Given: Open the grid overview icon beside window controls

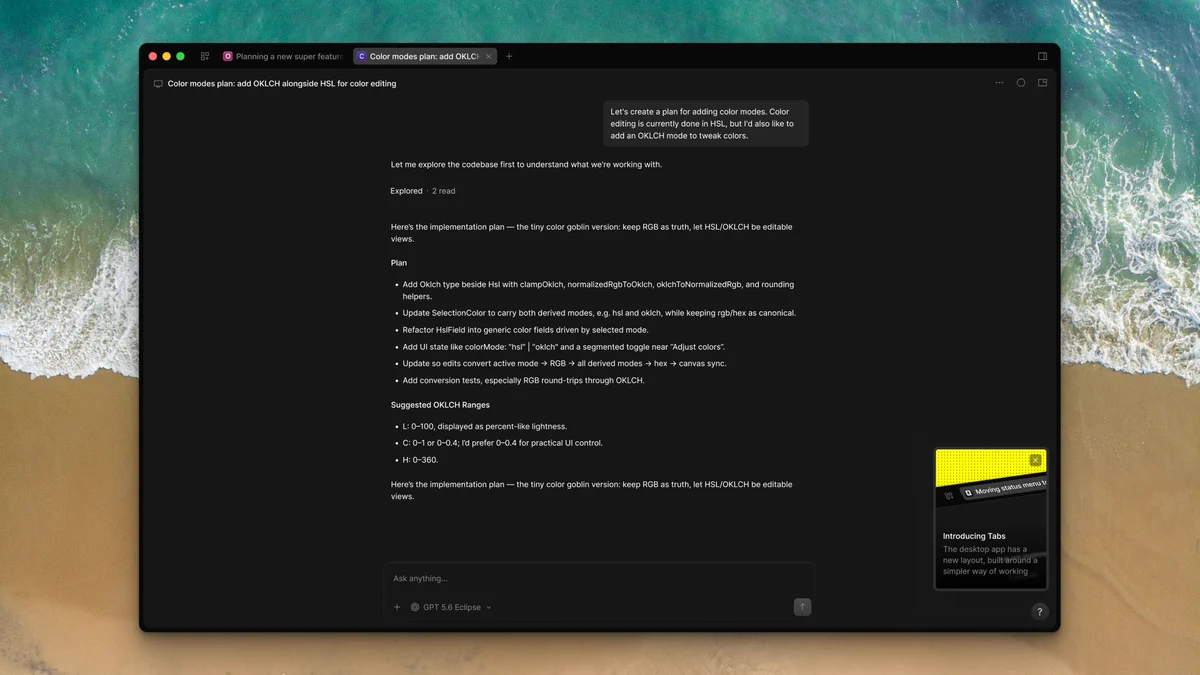Looking at the screenshot, I should (x=205, y=57).
